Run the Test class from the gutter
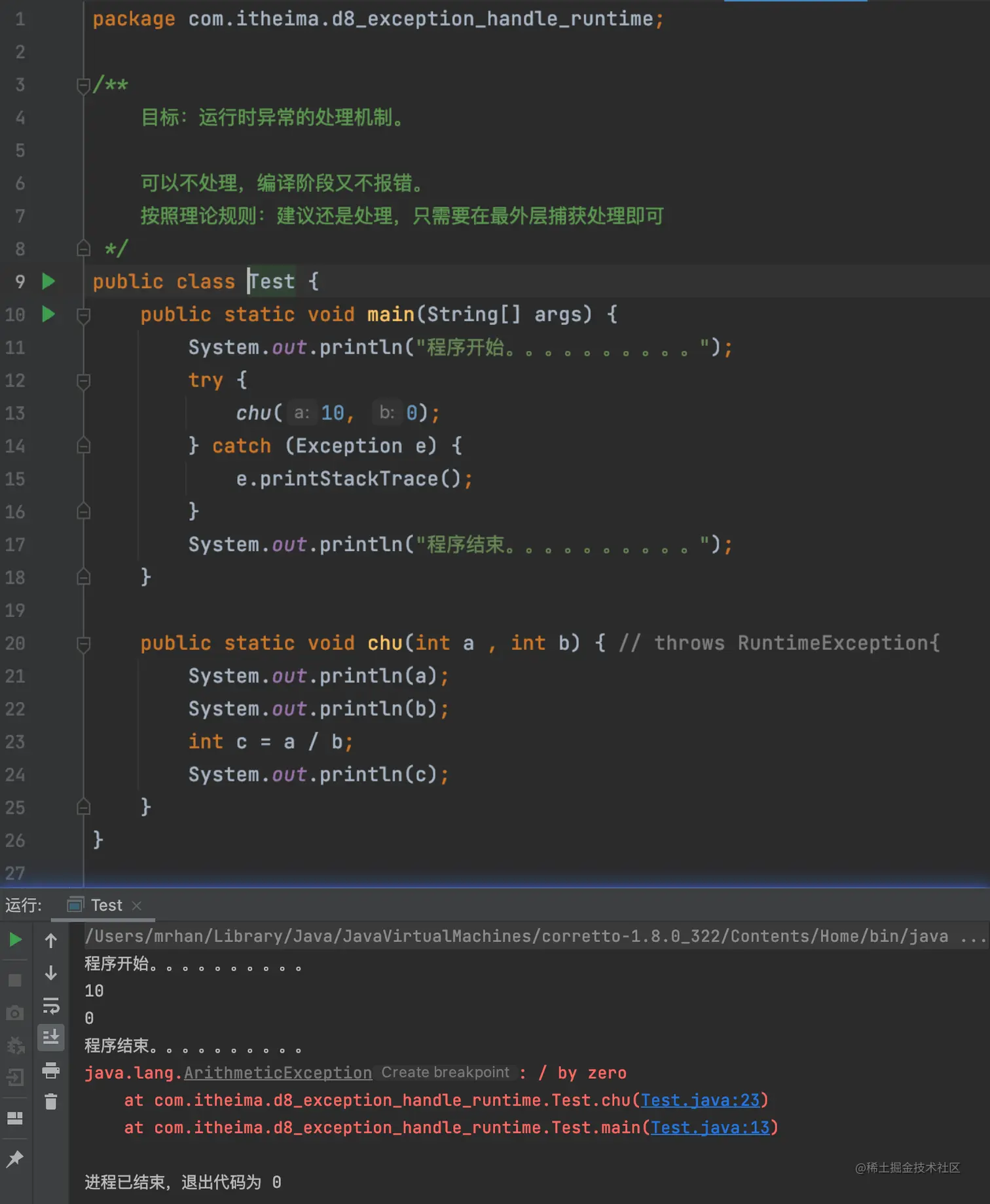The image size is (990, 1204). click(48, 282)
